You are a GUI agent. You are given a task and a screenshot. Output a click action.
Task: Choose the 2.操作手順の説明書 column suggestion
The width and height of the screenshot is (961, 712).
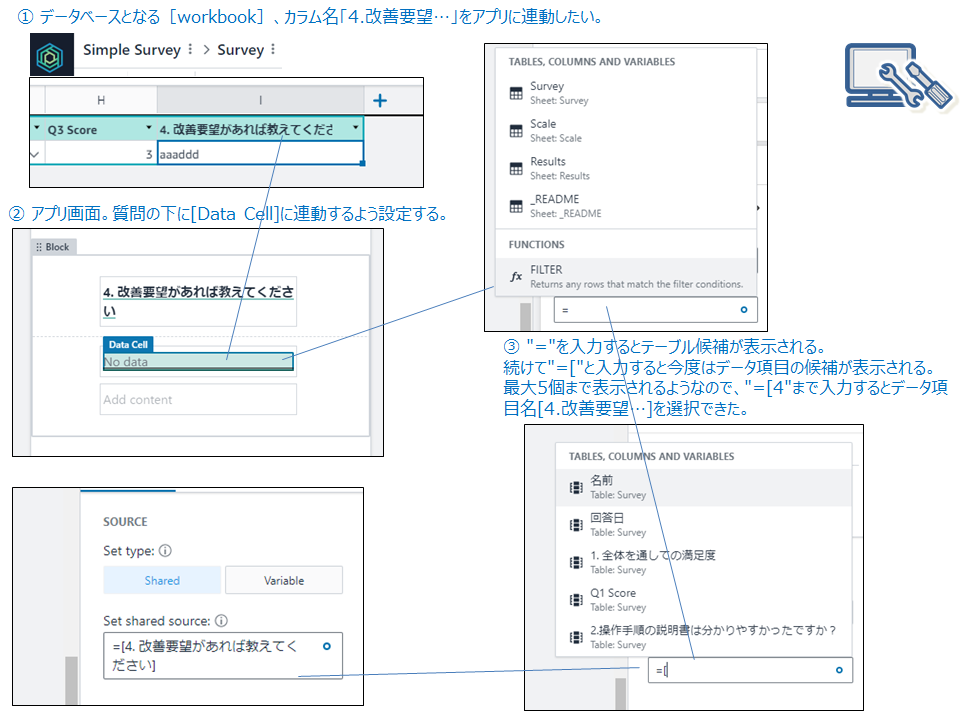point(704,637)
